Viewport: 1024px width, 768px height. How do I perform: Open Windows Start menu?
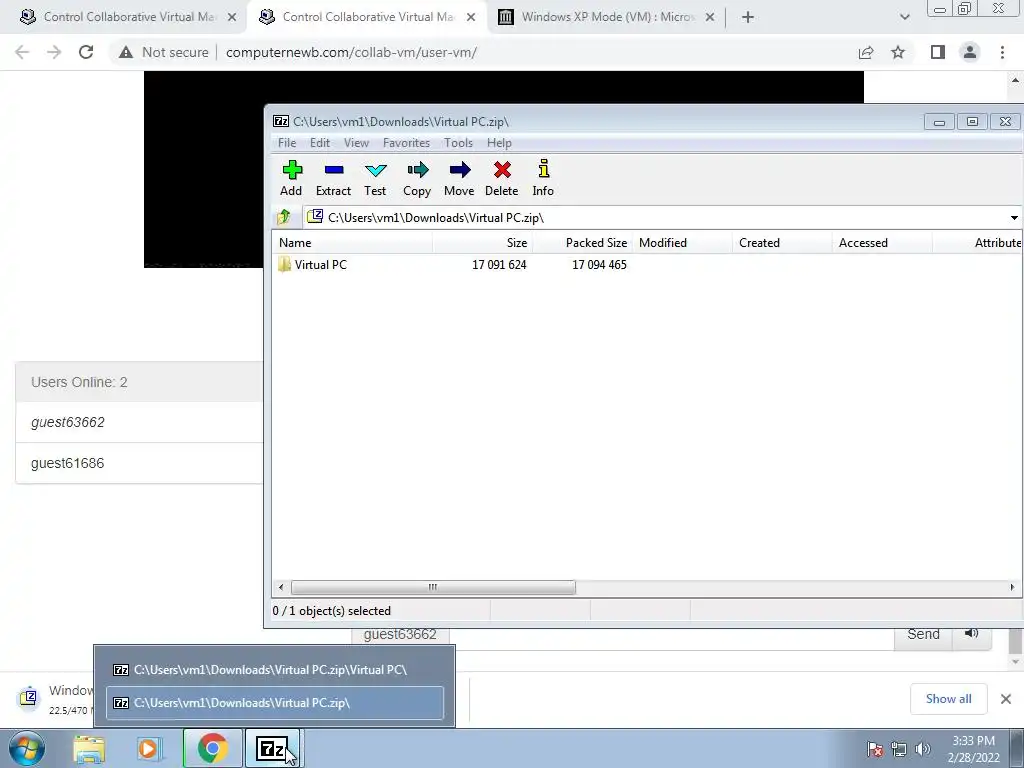[x=27, y=748]
